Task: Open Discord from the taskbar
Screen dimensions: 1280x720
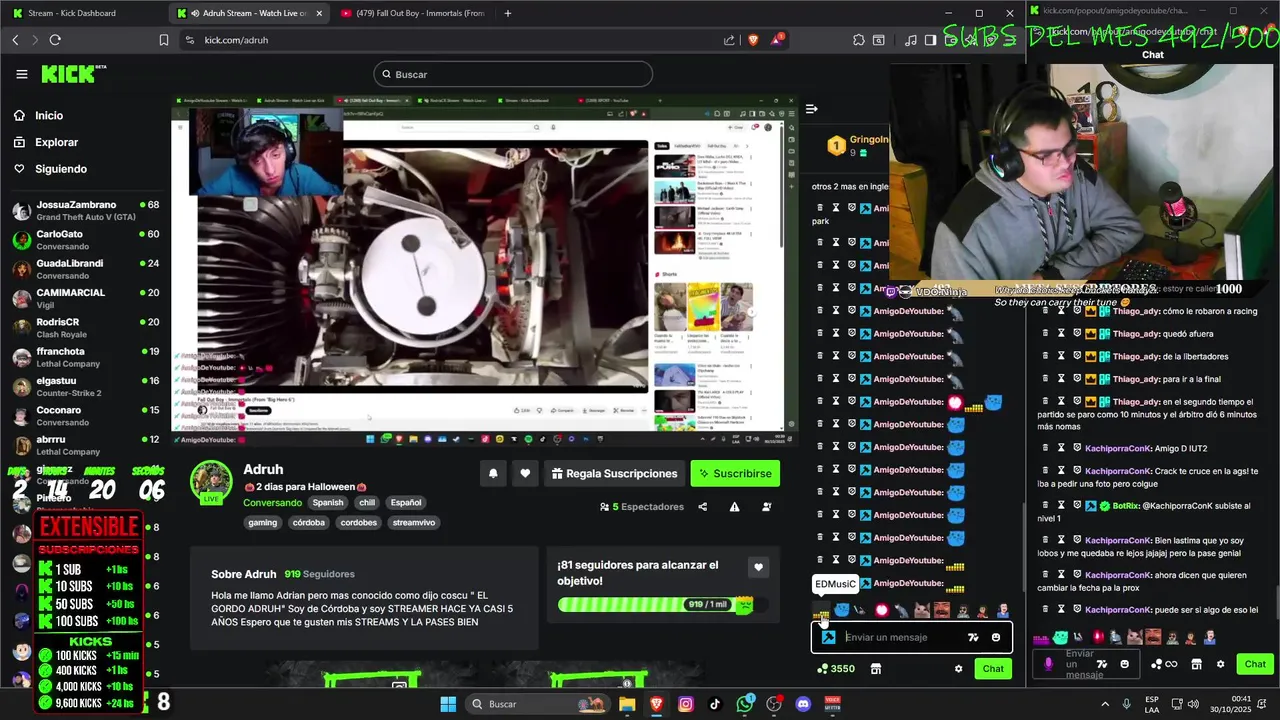Action: pyautogui.click(x=803, y=704)
